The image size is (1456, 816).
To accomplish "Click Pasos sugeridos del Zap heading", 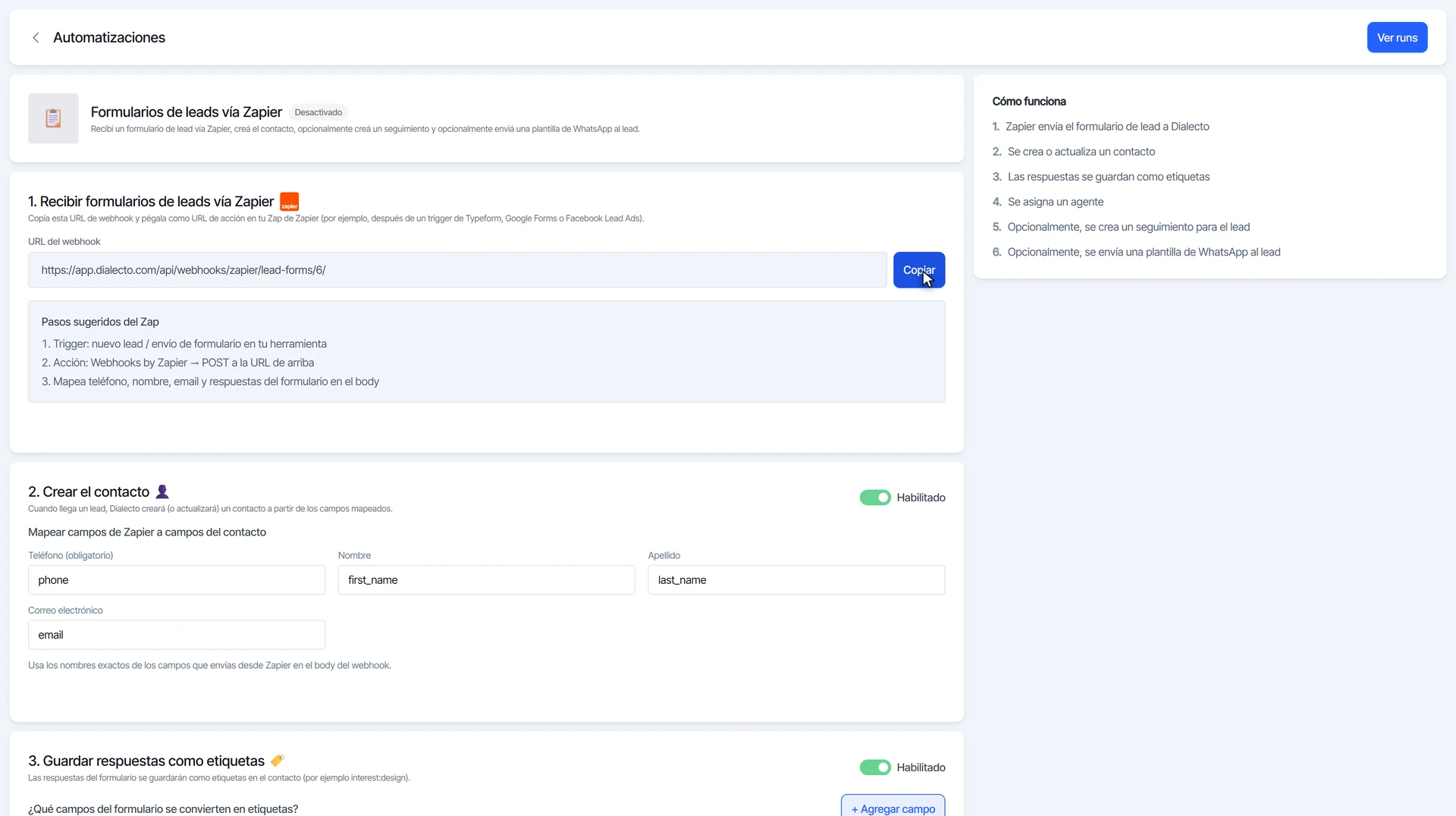I will click(100, 322).
